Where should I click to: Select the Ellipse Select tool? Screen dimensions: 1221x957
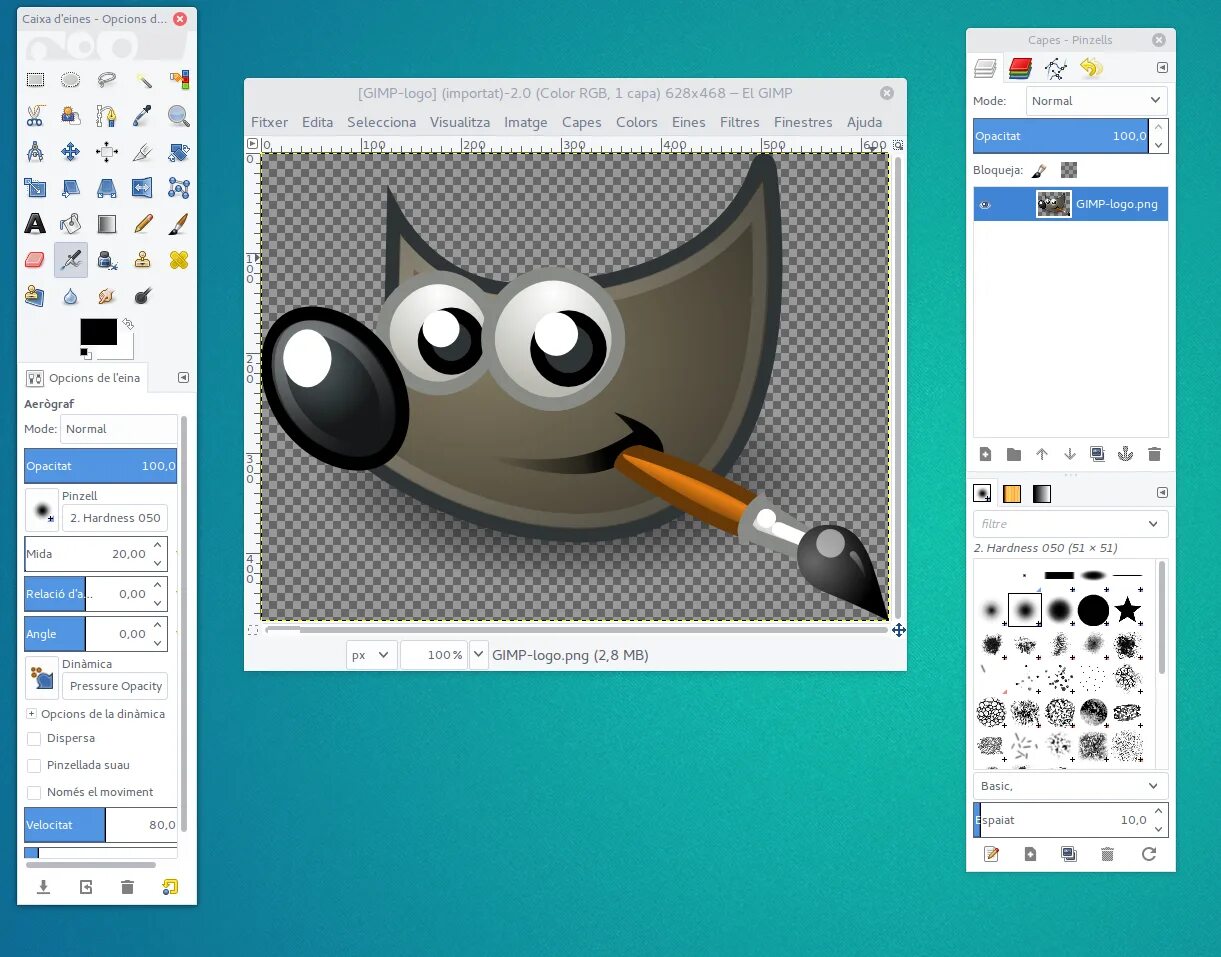coord(71,80)
